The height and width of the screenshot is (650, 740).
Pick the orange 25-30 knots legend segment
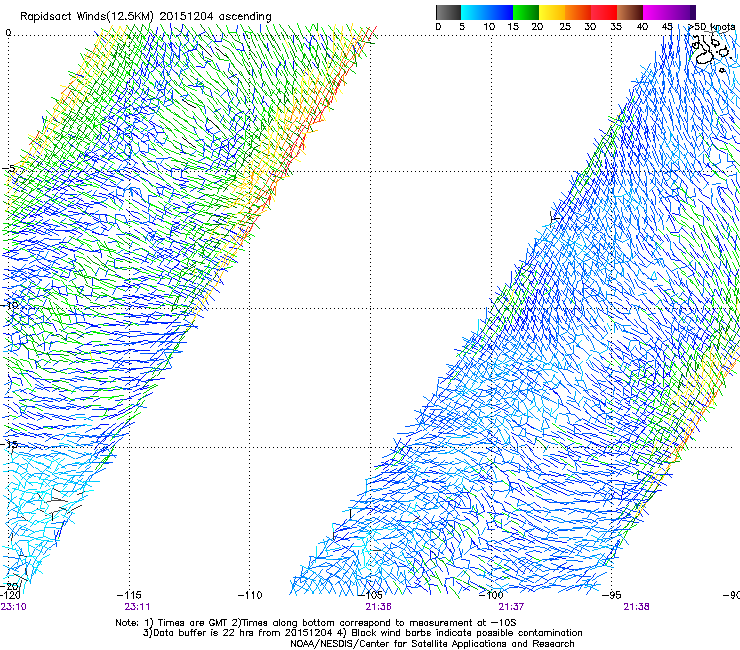pyautogui.click(x=578, y=12)
